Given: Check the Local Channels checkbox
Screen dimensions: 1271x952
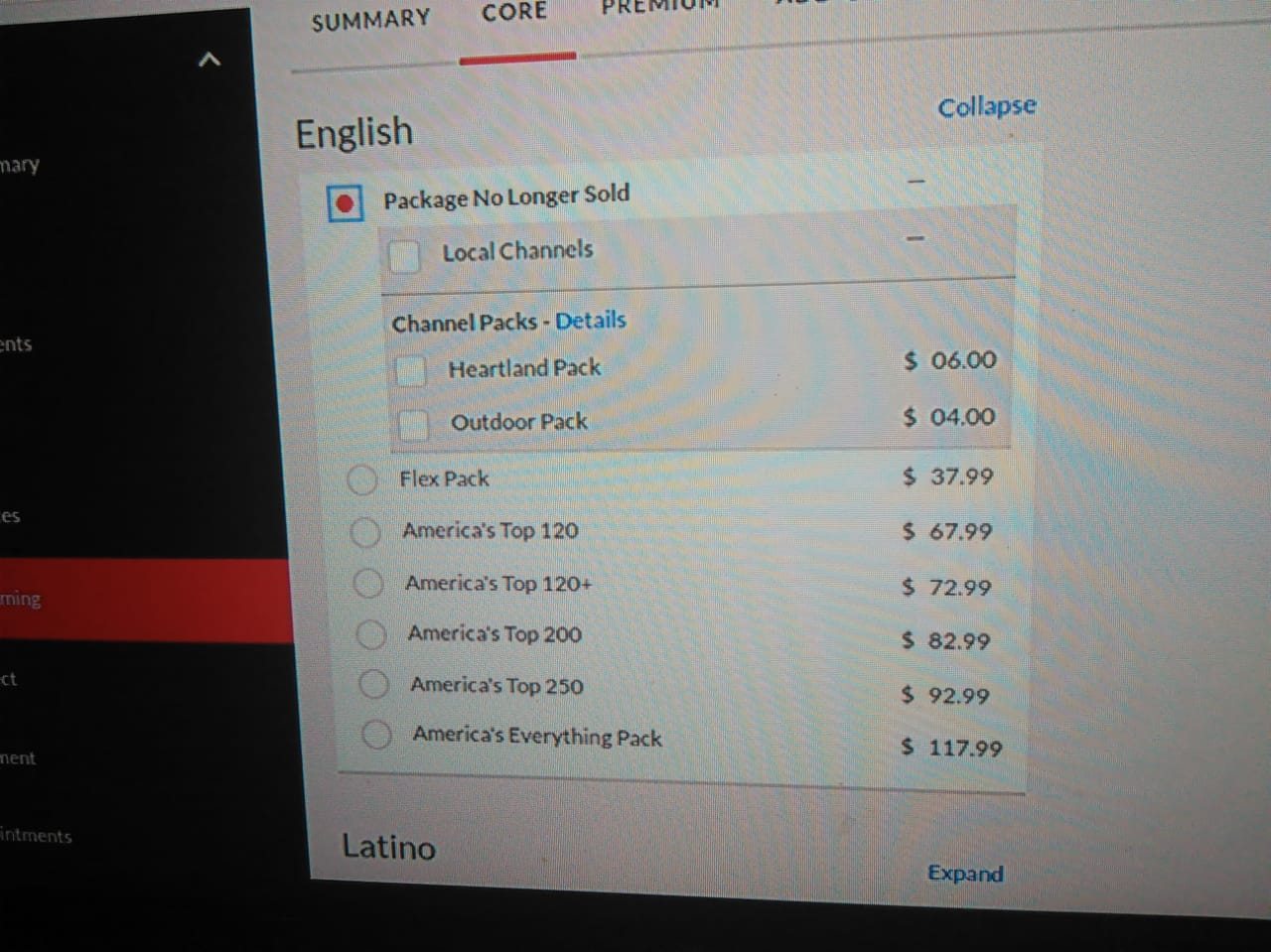Looking at the screenshot, I should pos(403,256).
